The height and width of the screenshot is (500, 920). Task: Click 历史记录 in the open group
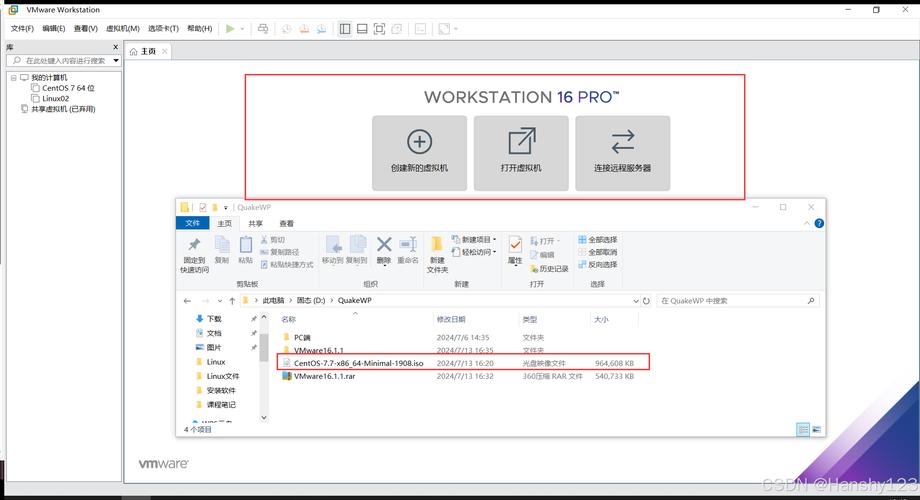549,269
